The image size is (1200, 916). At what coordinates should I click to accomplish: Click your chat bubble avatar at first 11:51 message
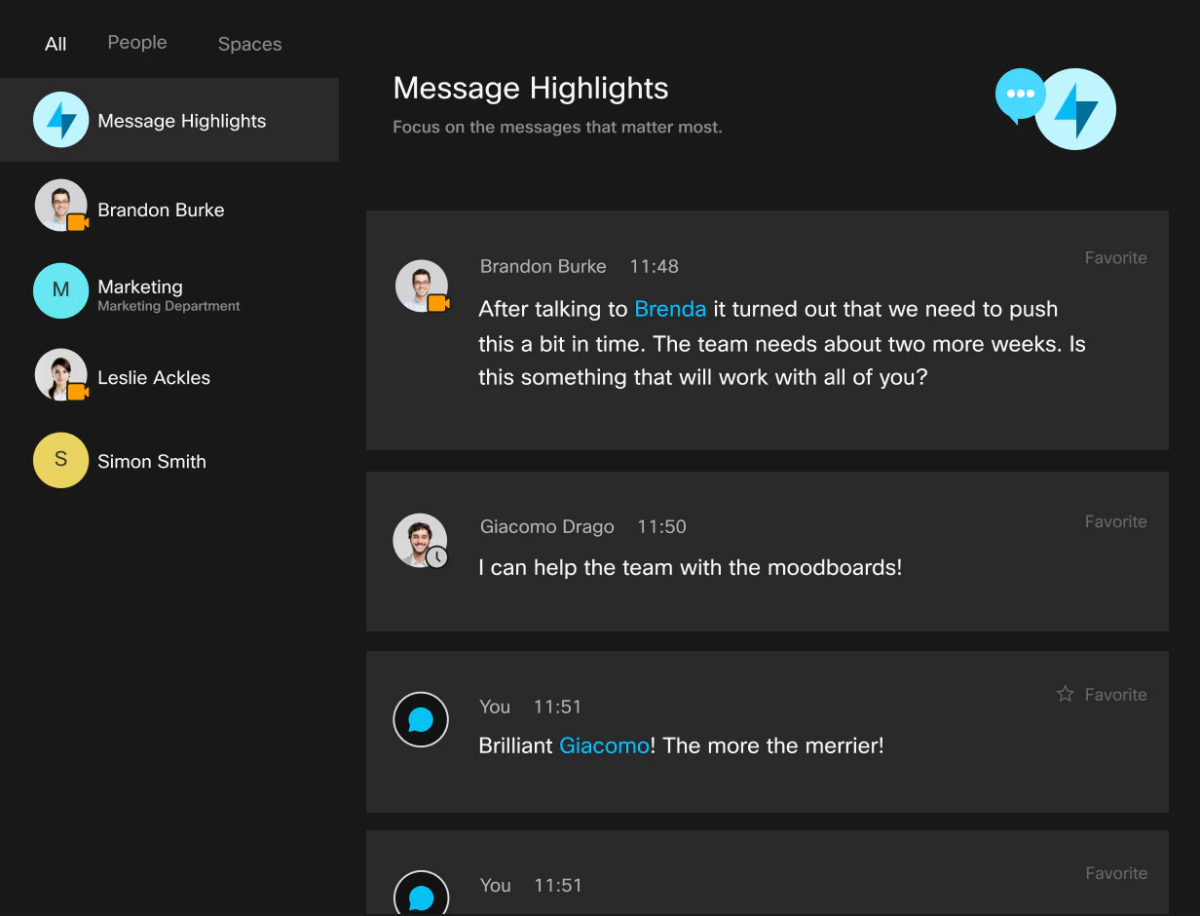(420, 719)
